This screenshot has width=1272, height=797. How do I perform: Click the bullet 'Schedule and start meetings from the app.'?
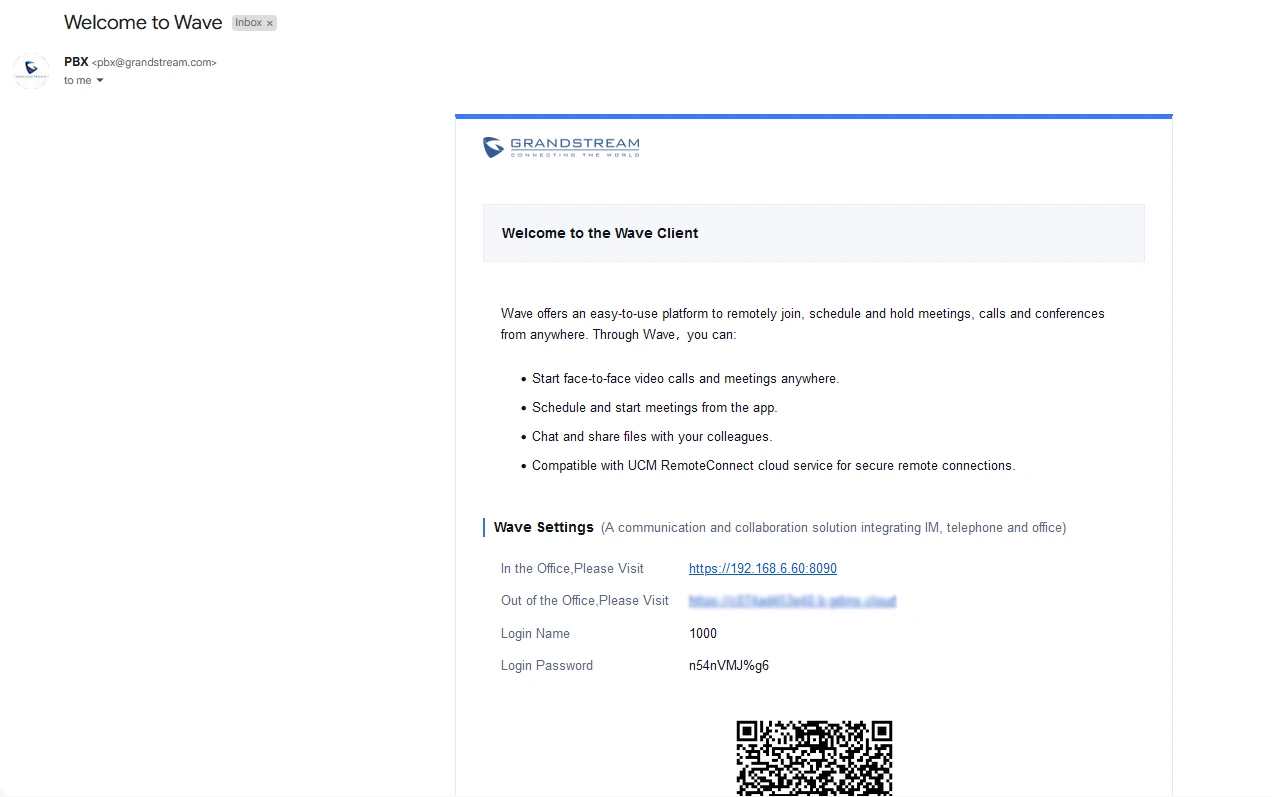[655, 407]
